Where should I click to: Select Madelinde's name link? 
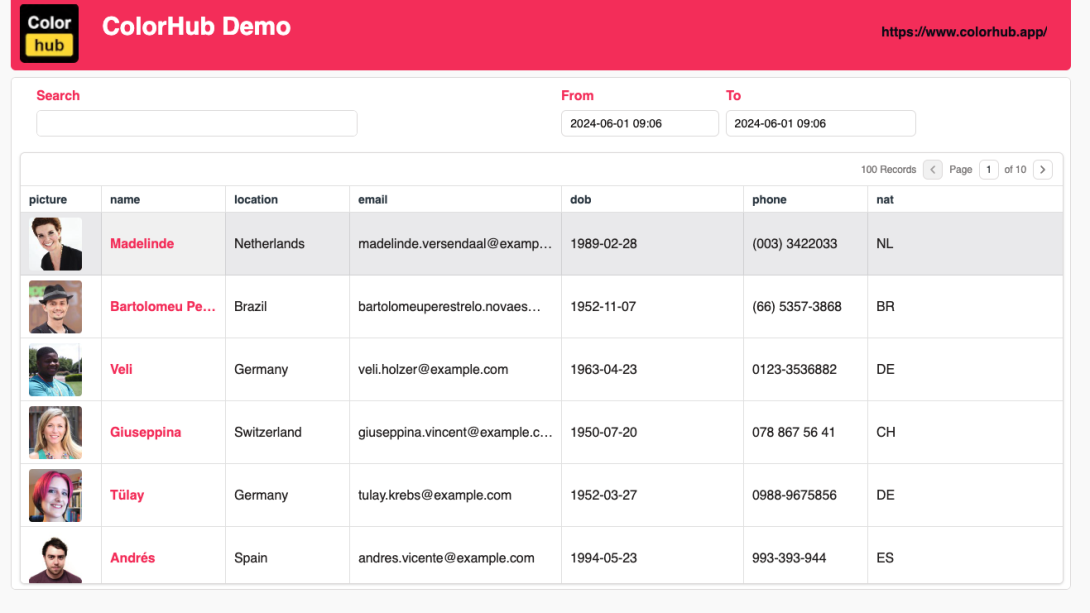pos(142,243)
